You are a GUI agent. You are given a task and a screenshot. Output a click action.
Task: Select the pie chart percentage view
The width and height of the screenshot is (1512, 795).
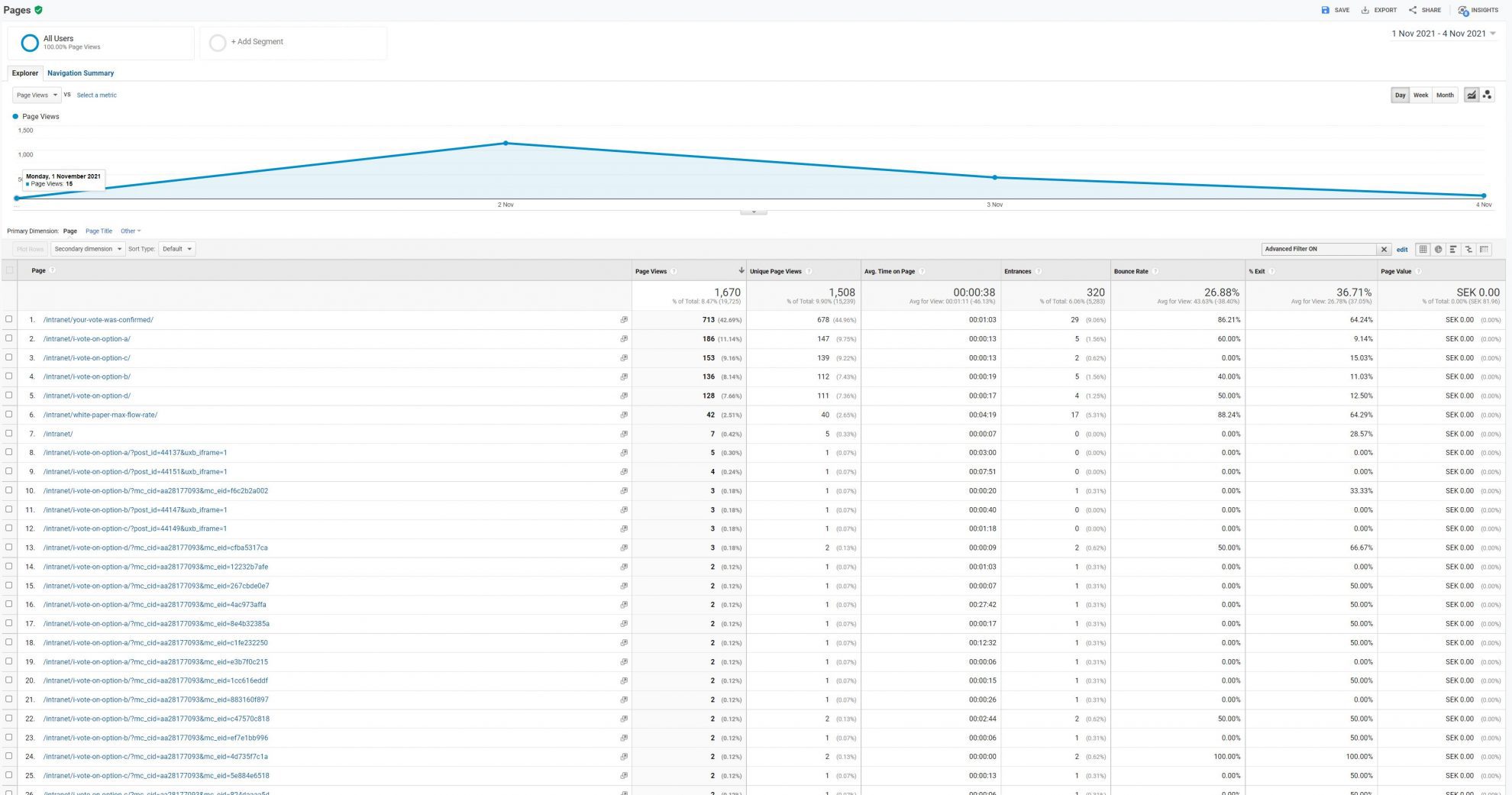1438,249
